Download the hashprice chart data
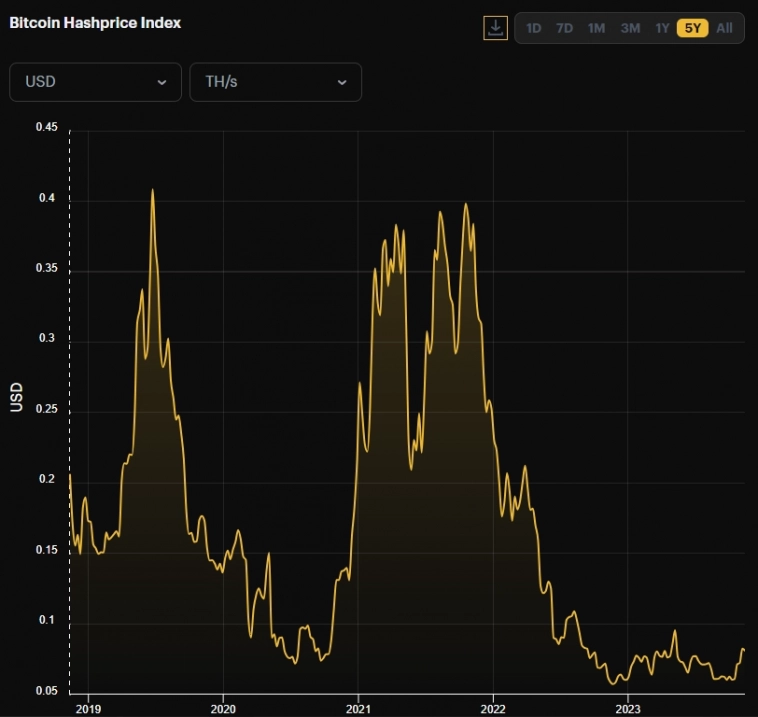Image resolution: width=758 pixels, height=717 pixels. (495, 28)
